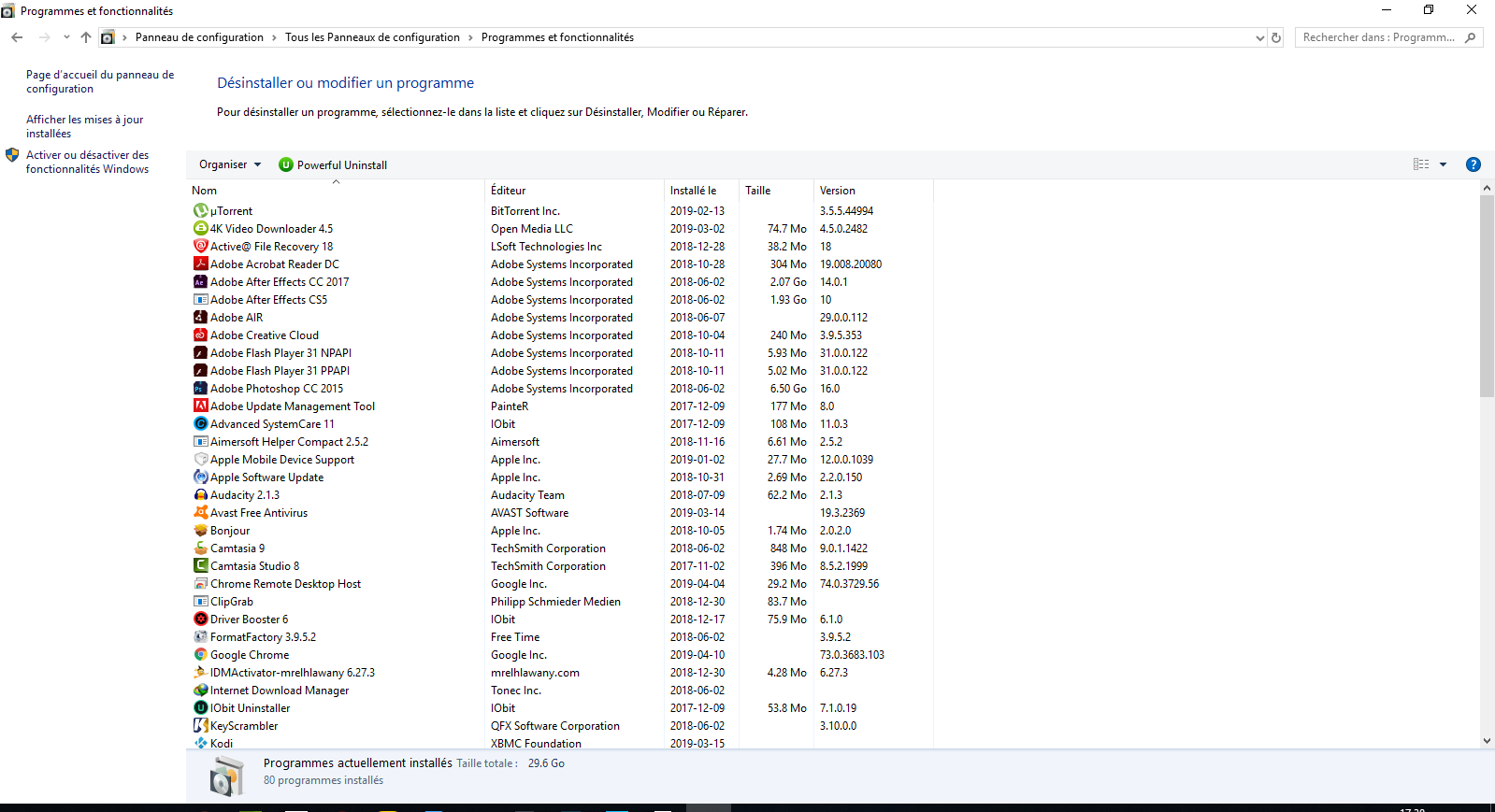
Task: Click the Active@ File Recovery 18 icon
Action: [x=200, y=247]
